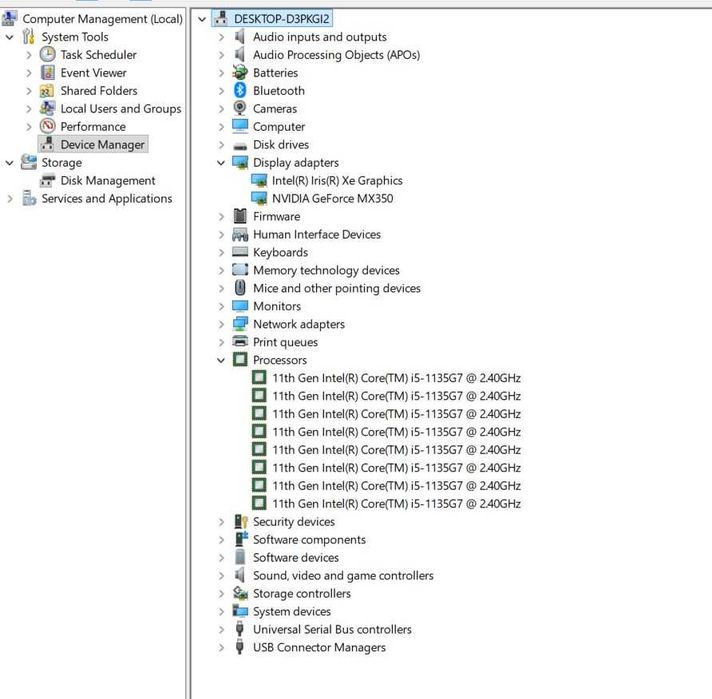Screen dimensions: 712x699
Task: Click the Storage controllers icon
Action: click(x=240, y=593)
